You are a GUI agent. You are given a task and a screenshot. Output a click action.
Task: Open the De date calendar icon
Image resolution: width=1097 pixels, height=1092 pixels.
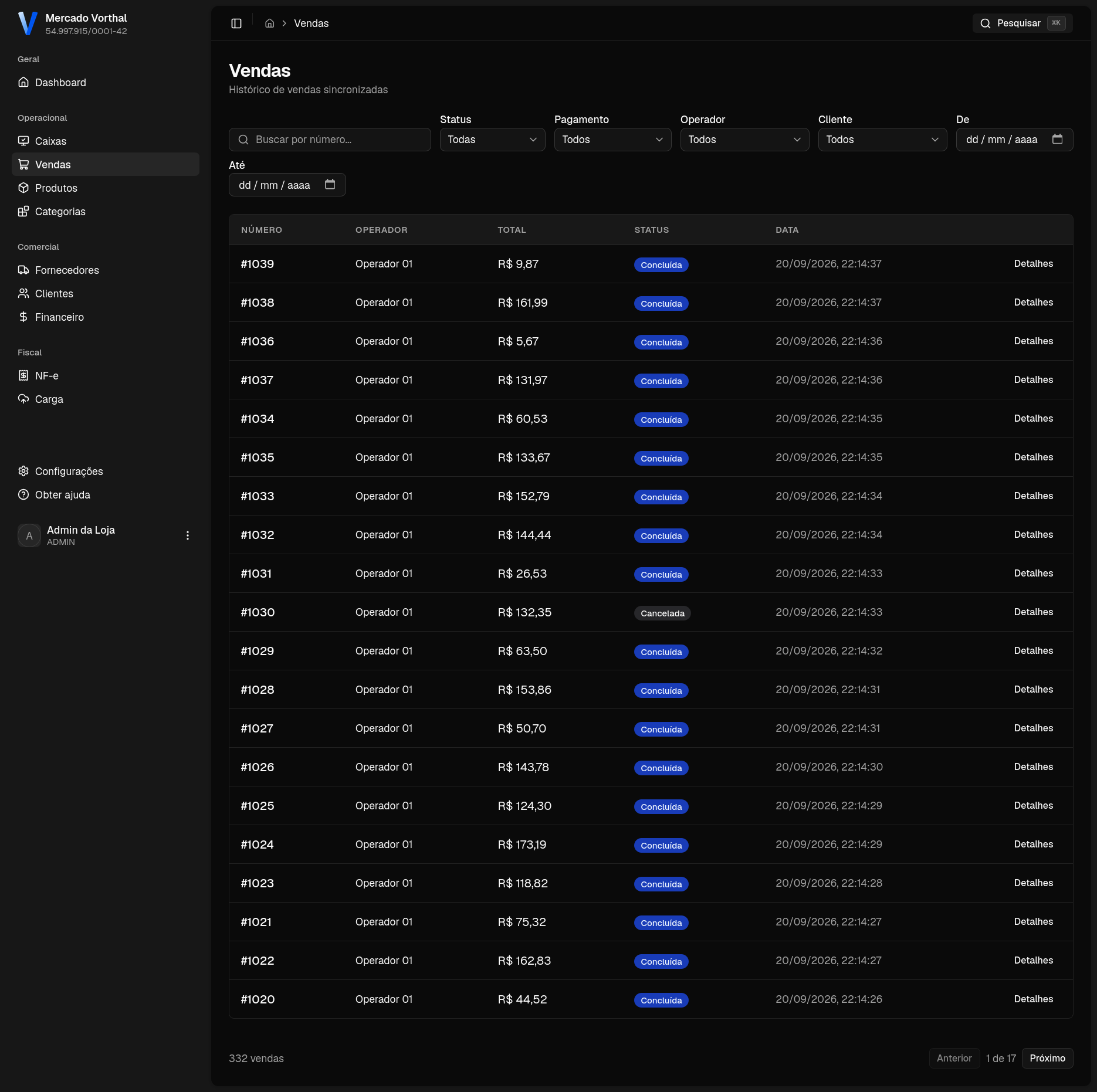(1058, 139)
